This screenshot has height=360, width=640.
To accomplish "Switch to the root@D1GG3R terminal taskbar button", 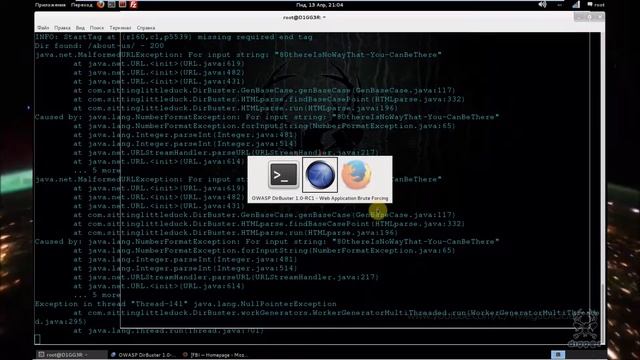I will point(71,355).
